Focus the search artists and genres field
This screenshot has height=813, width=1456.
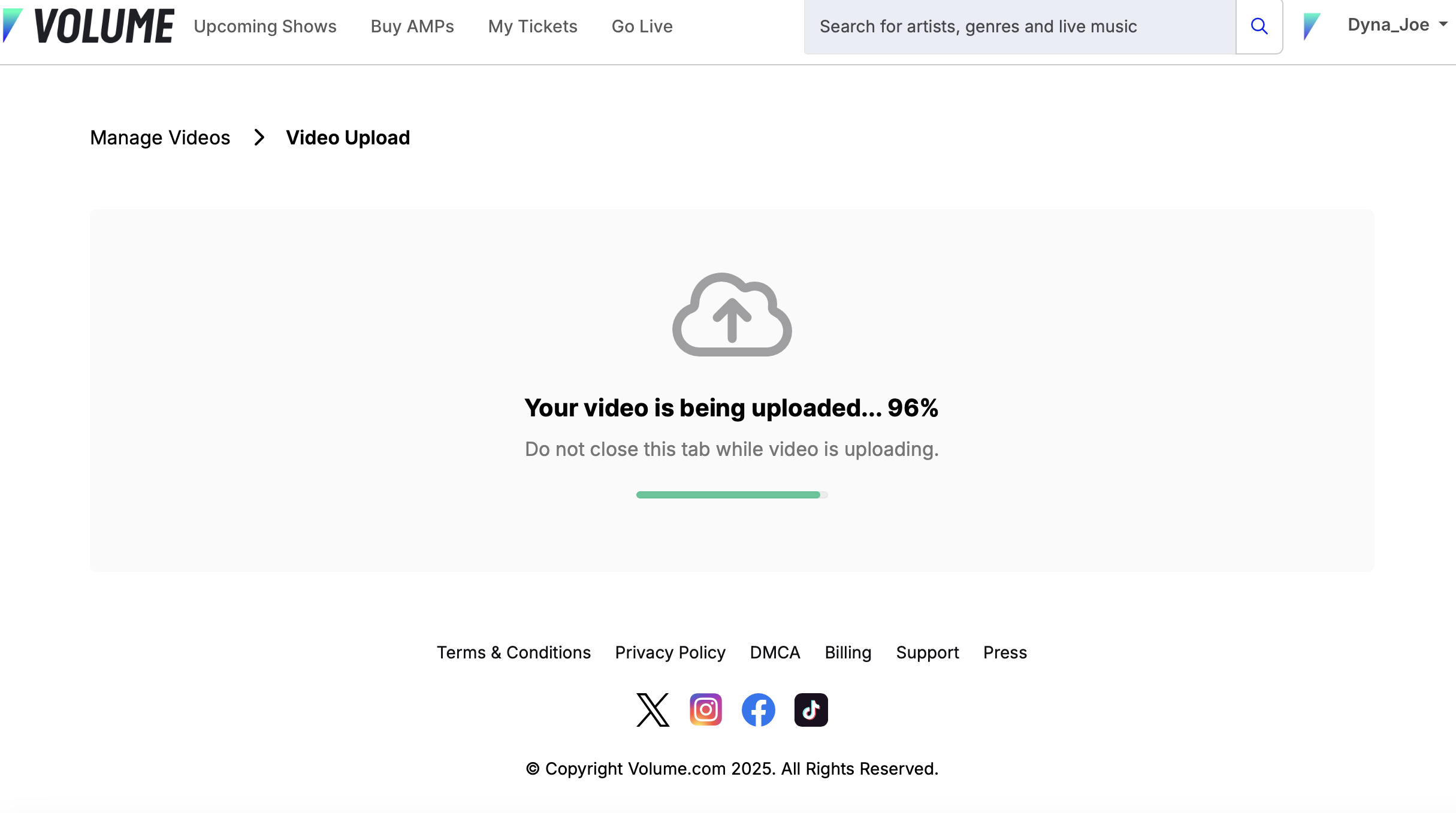click(x=1020, y=26)
